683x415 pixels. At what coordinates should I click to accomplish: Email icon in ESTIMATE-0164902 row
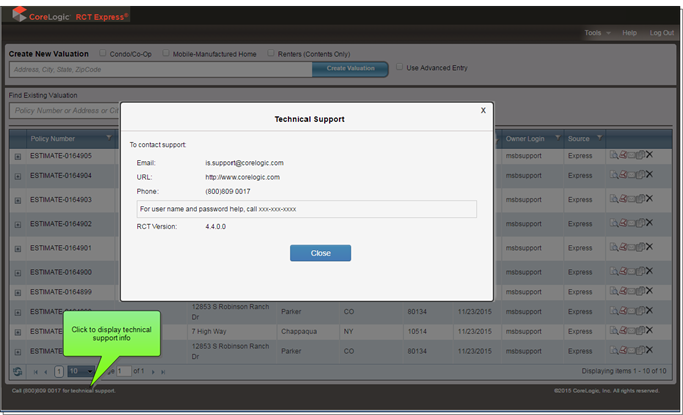[631, 223]
